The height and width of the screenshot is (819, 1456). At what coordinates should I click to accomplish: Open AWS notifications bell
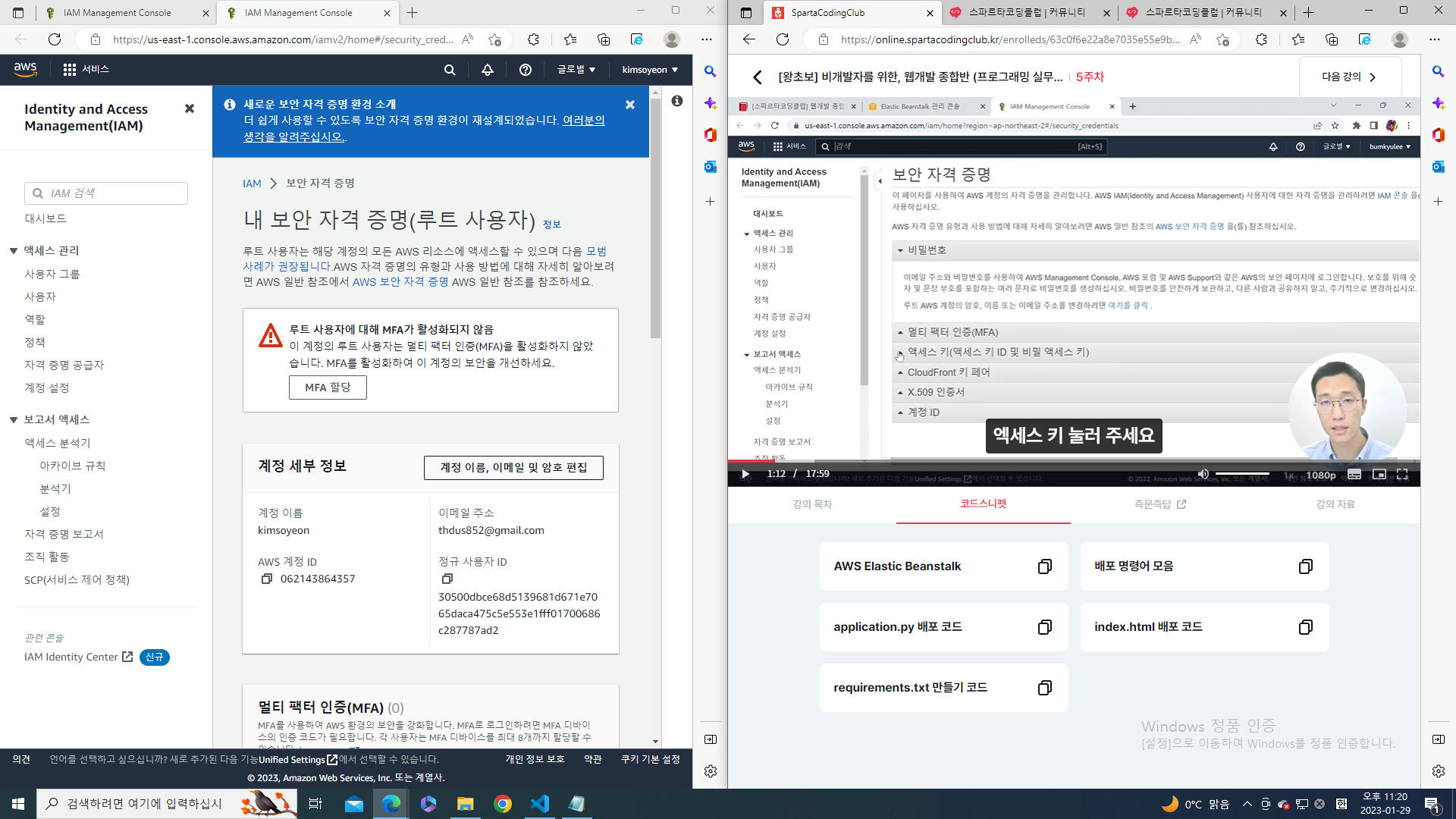(x=488, y=70)
